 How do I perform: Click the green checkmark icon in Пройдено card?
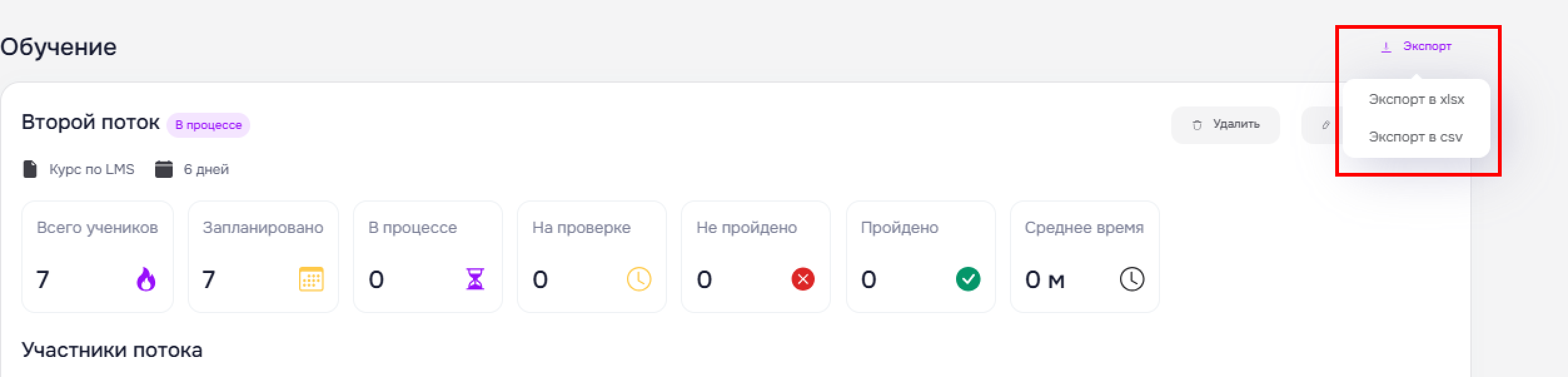click(x=968, y=279)
